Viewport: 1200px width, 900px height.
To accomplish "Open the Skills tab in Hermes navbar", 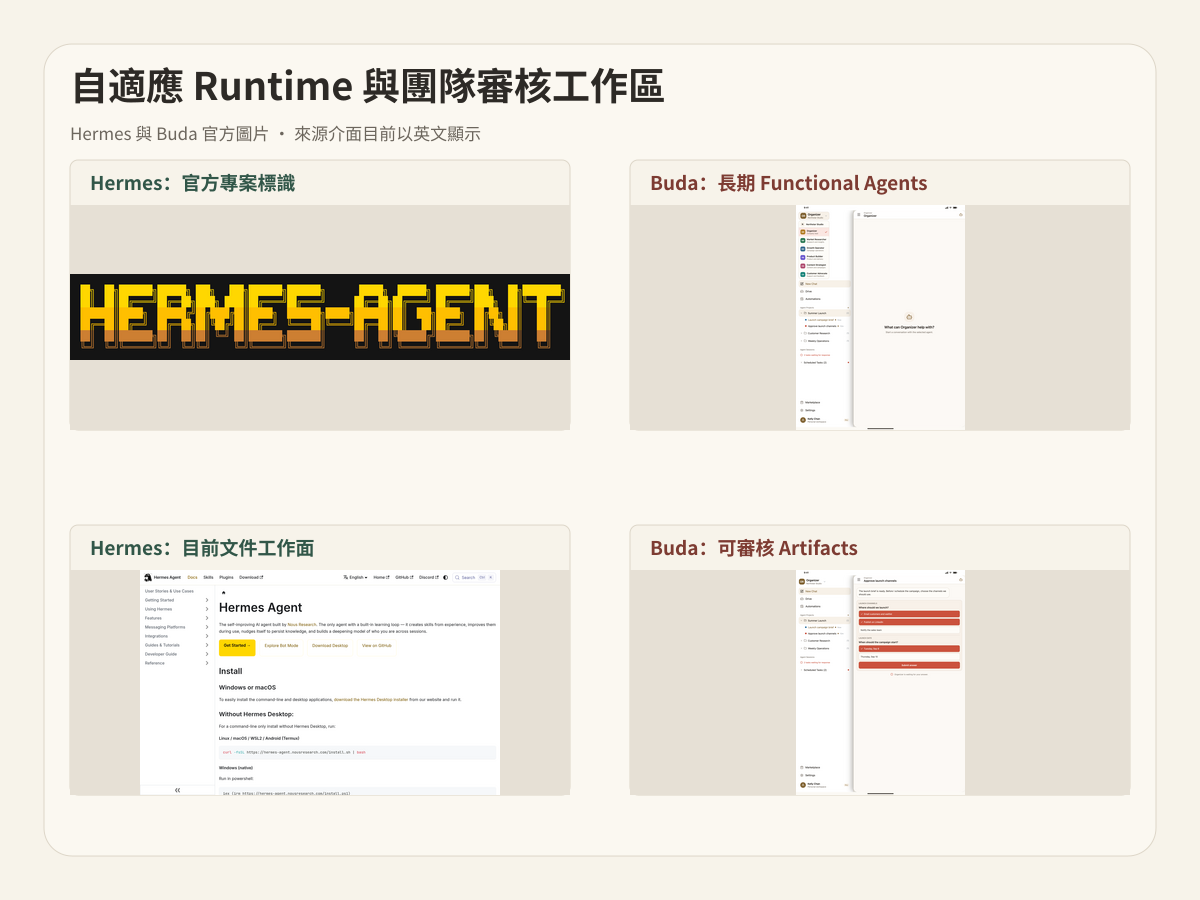I will click(208, 577).
